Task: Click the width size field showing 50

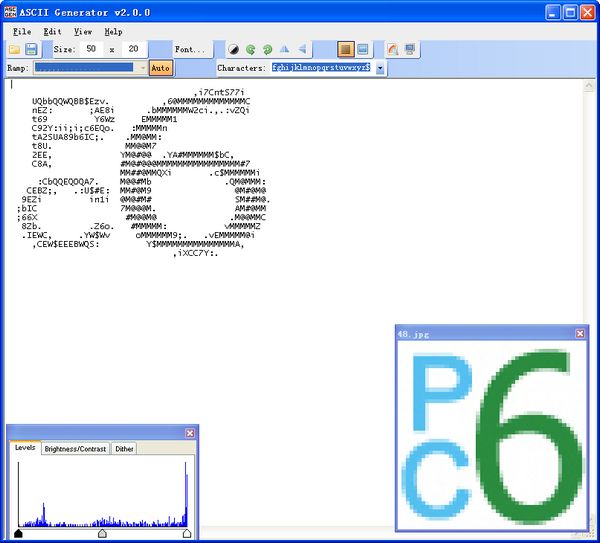Action: coord(91,49)
